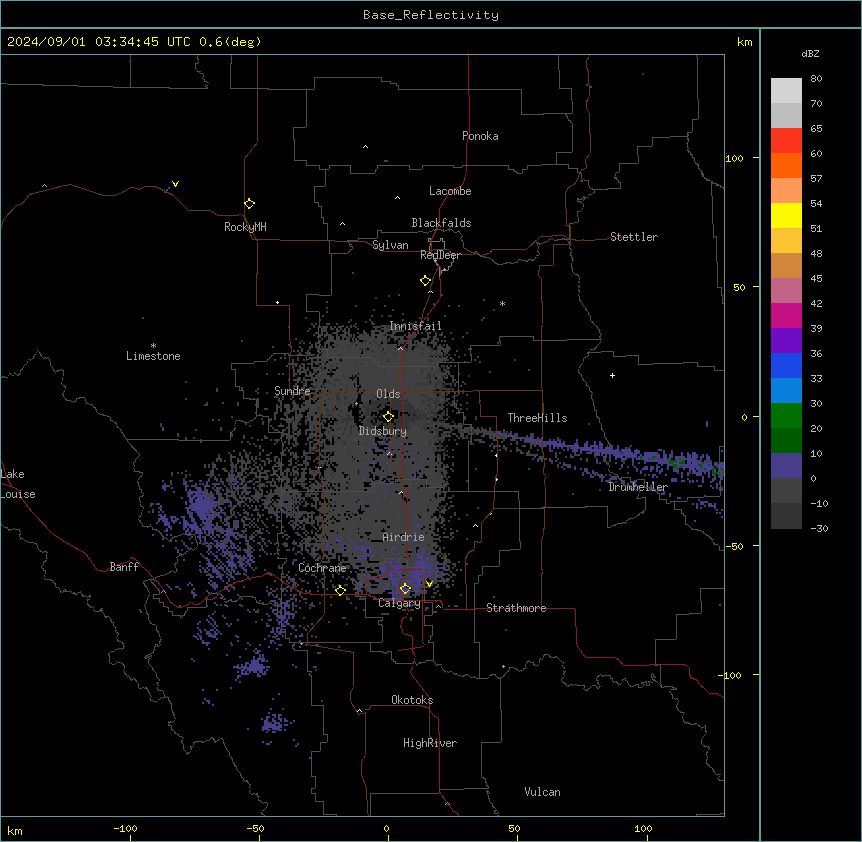Click the Airdrie label

[404, 537]
